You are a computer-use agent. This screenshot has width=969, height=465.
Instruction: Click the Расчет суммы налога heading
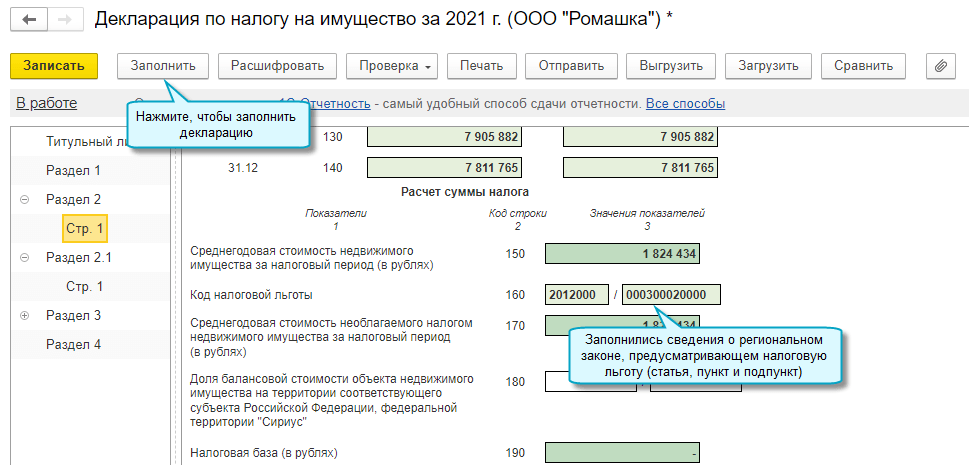(465, 192)
